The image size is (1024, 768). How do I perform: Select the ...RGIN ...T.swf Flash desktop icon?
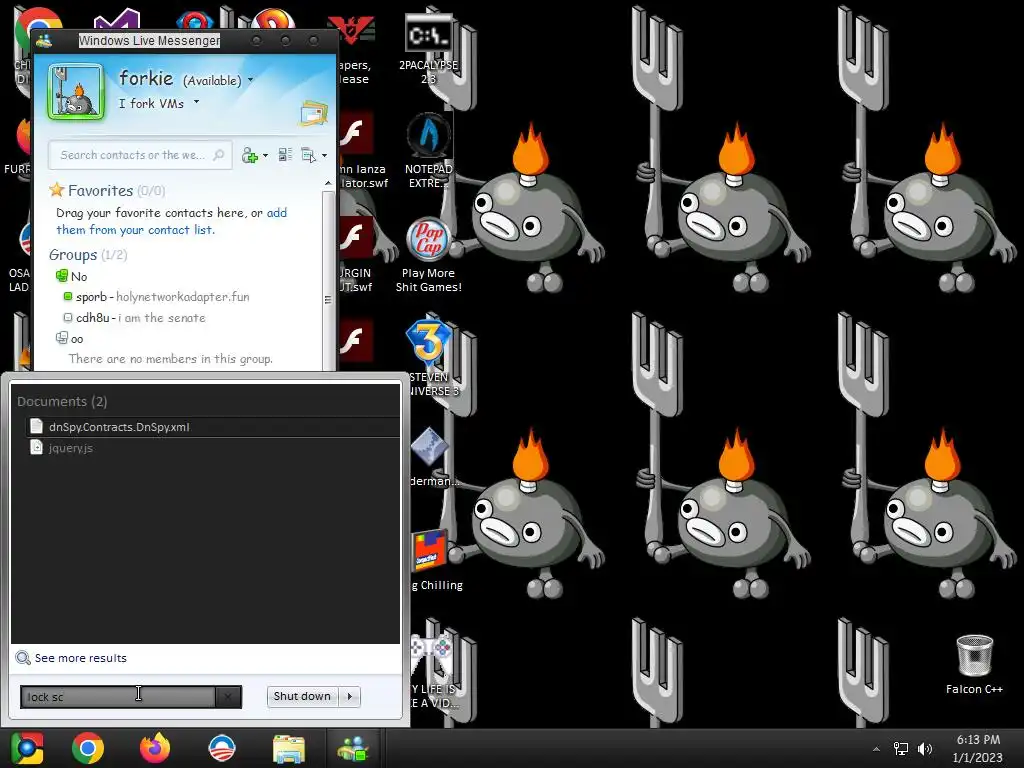[356, 256]
